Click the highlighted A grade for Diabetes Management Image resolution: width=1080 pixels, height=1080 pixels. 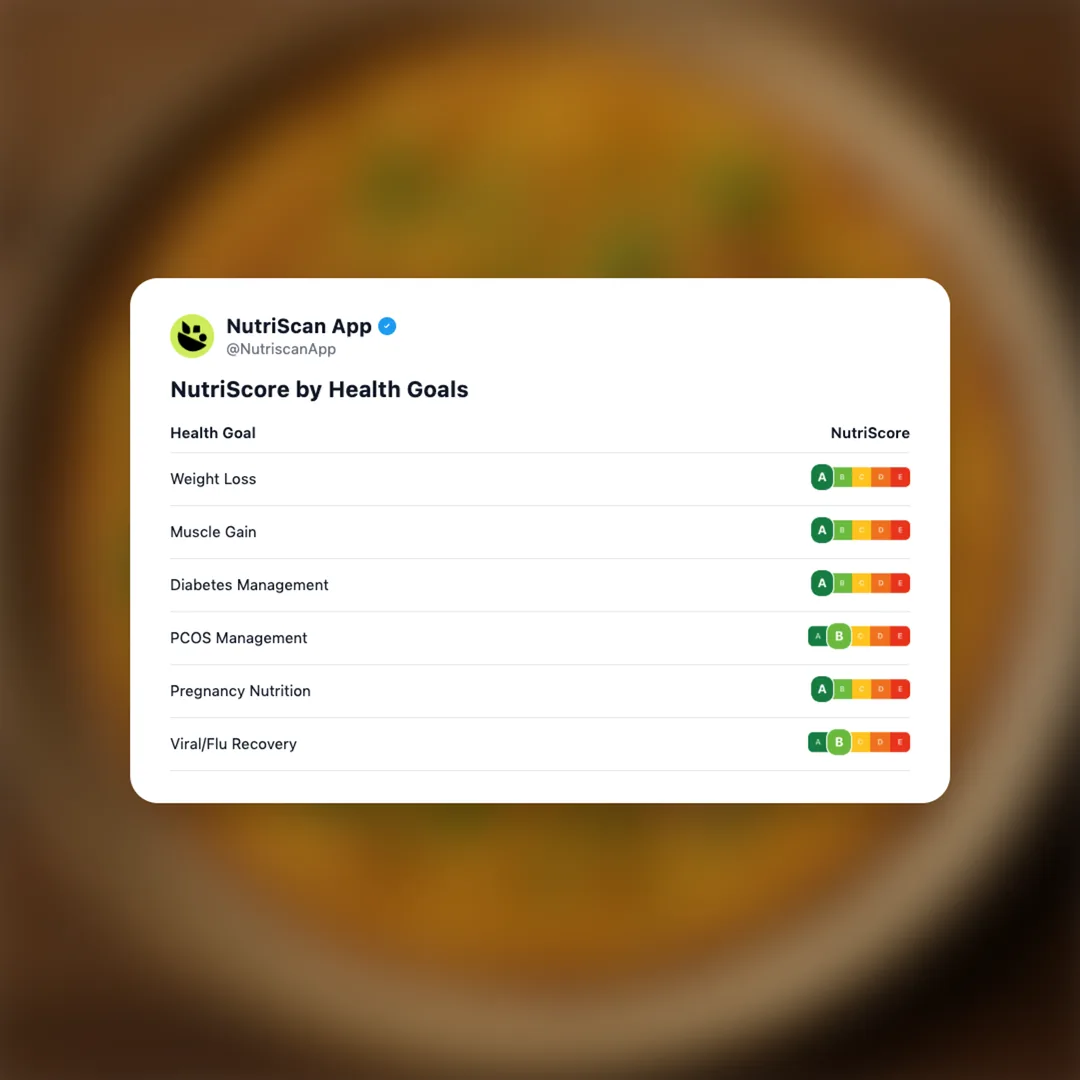click(x=822, y=583)
